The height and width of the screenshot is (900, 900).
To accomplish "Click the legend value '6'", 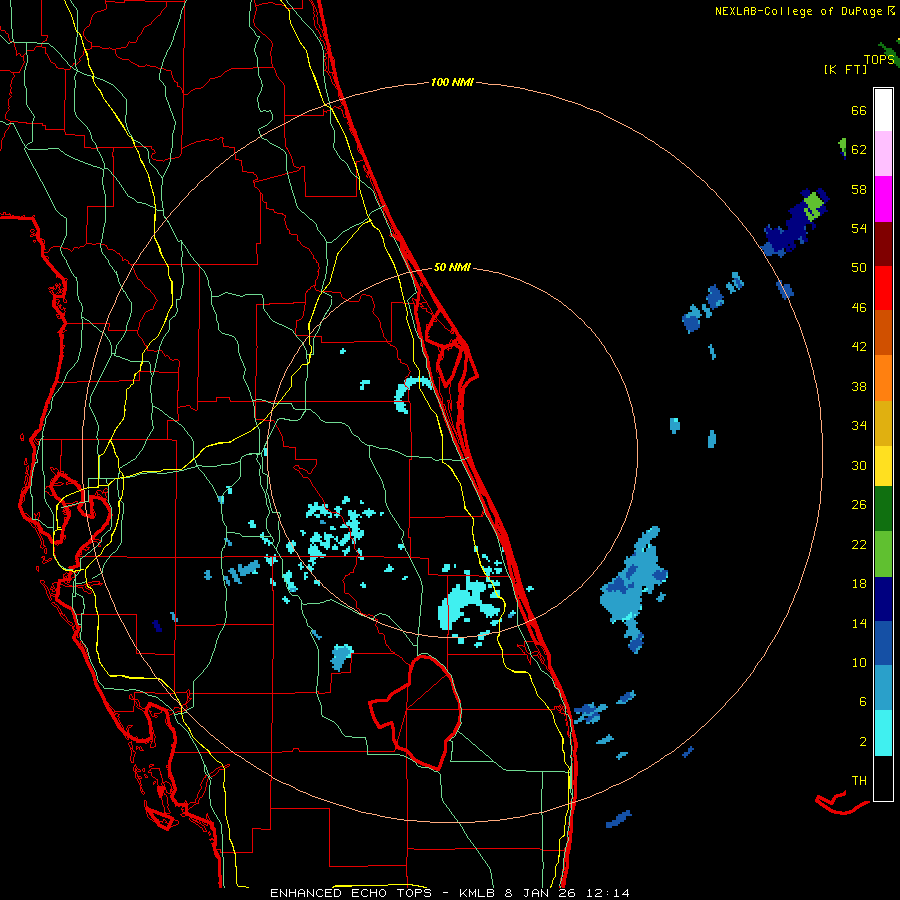I will [863, 702].
